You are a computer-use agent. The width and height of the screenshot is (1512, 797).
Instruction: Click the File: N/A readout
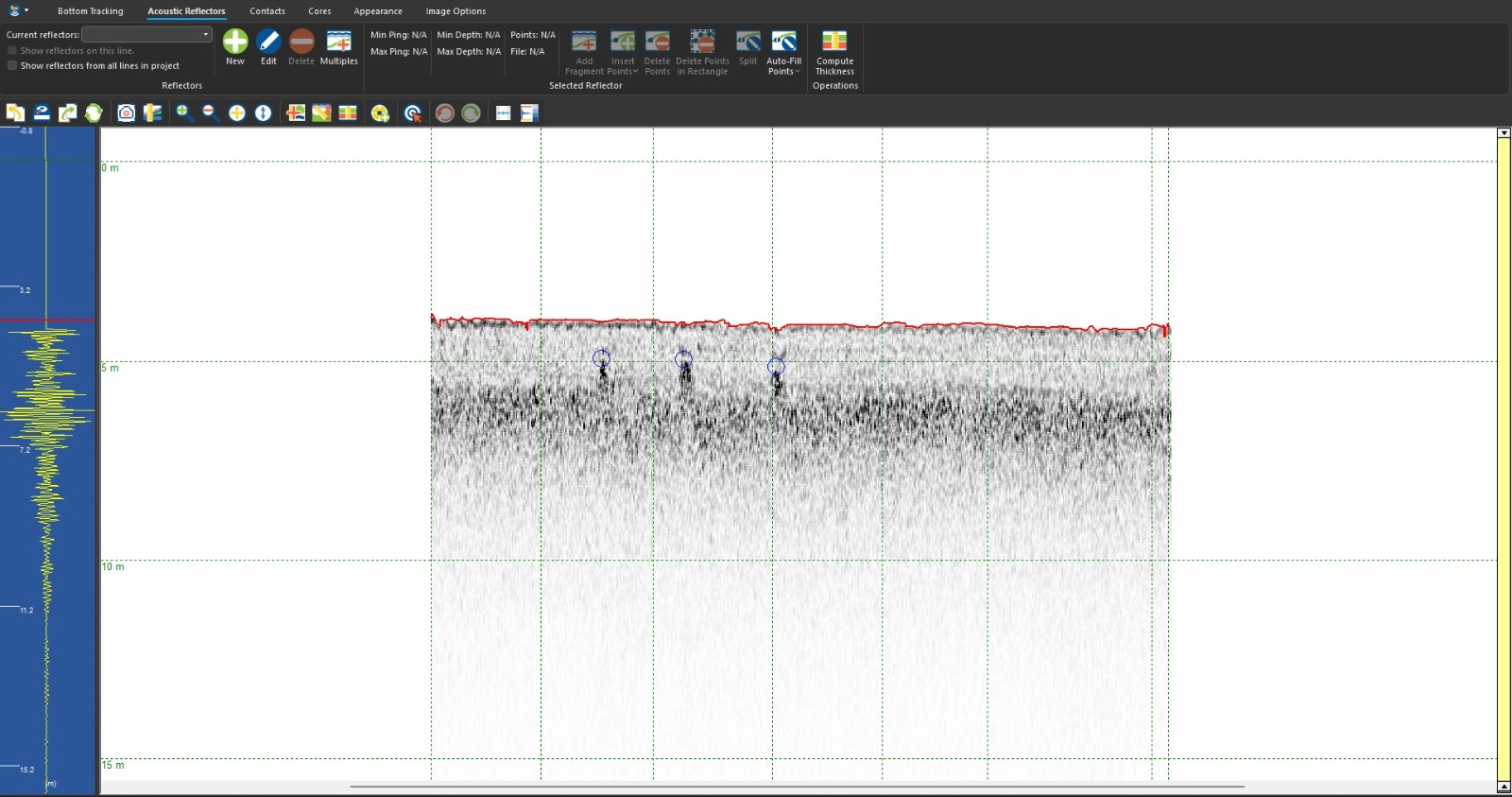pos(527,52)
